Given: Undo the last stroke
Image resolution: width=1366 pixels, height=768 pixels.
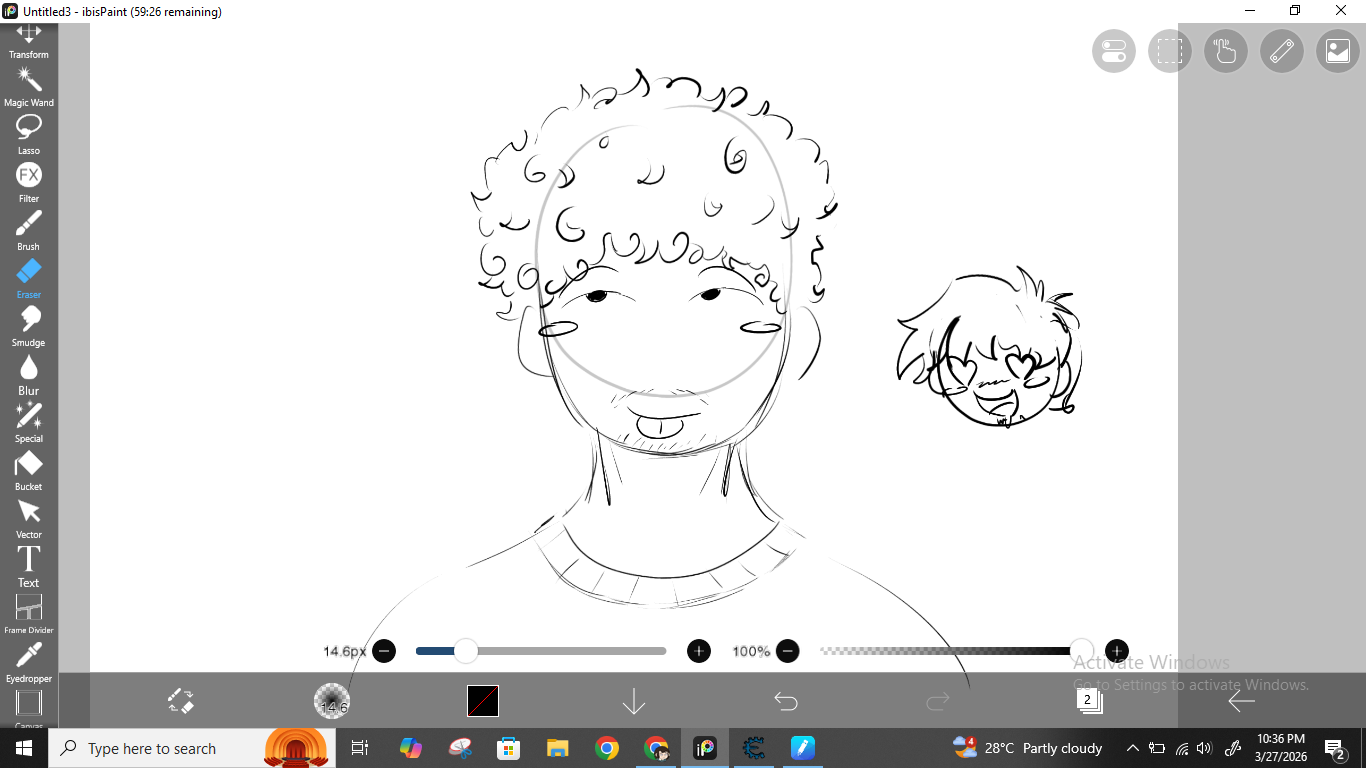Looking at the screenshot, I should click(x=786, y=701).
